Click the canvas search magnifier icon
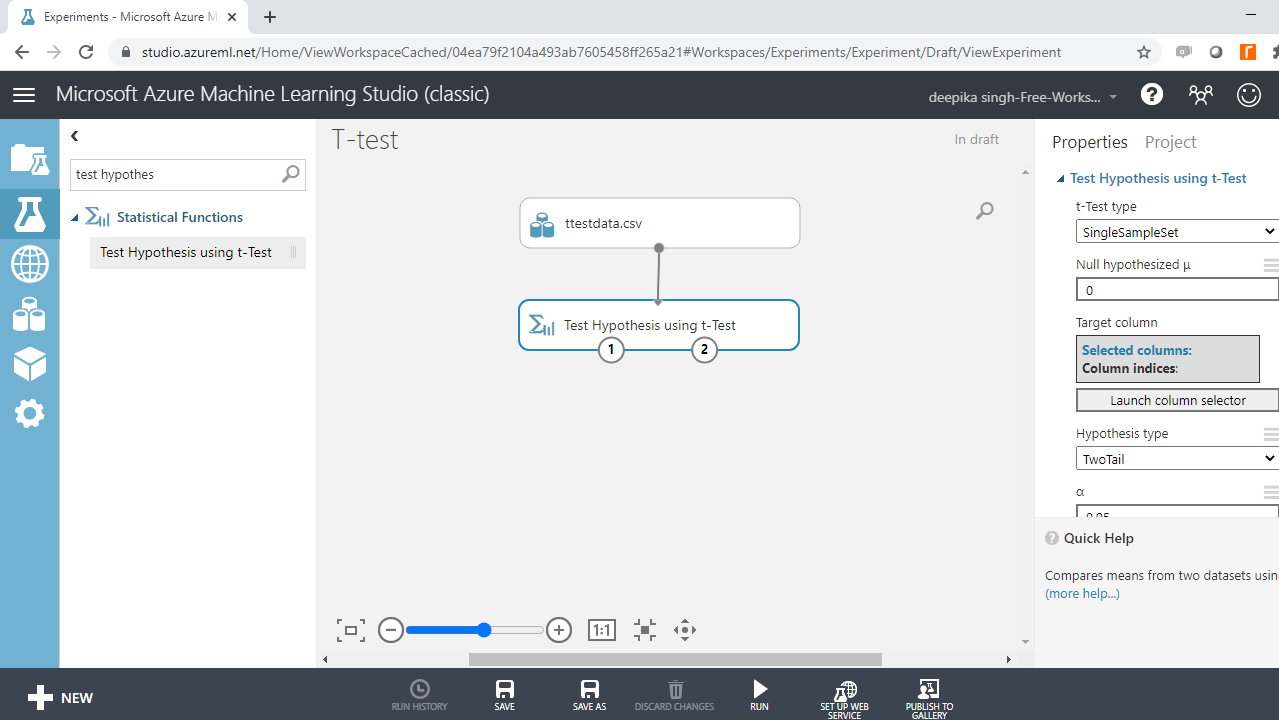The width and height of the screenshot is (1279, 720). pos(985,210)
